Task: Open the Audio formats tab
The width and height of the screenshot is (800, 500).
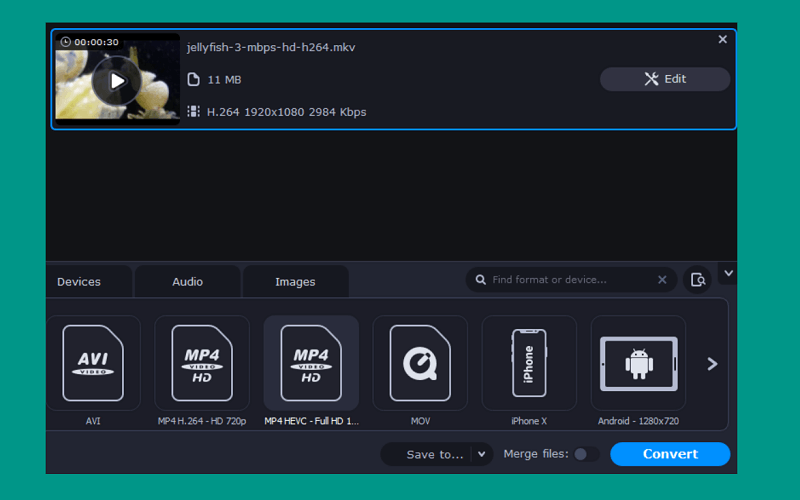Action: [187, 281]
